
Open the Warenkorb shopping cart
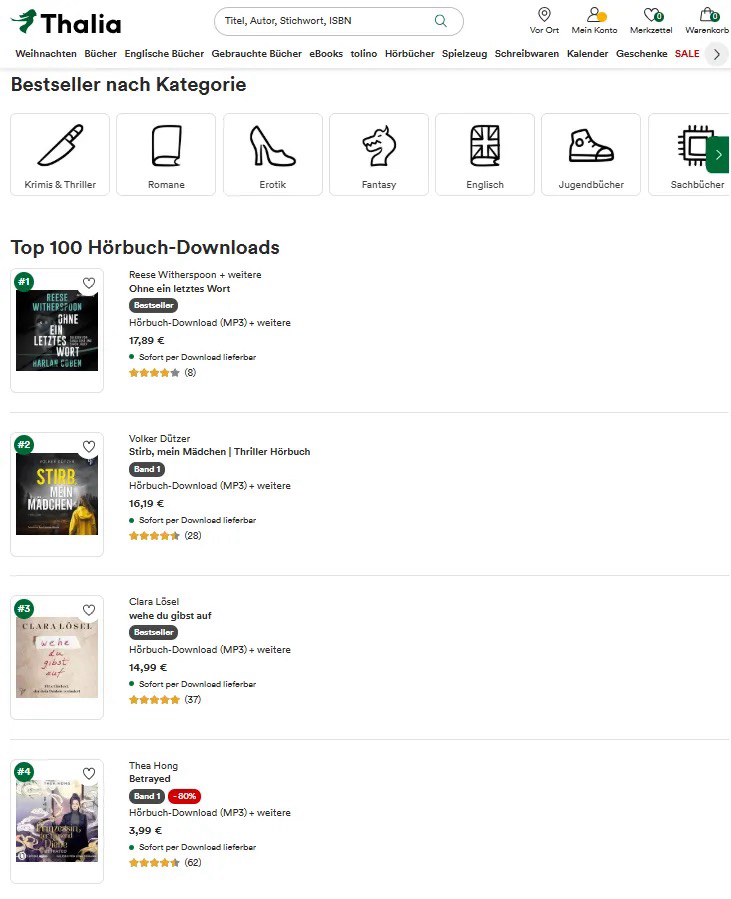pyautogui.click(x=708, y=20)
